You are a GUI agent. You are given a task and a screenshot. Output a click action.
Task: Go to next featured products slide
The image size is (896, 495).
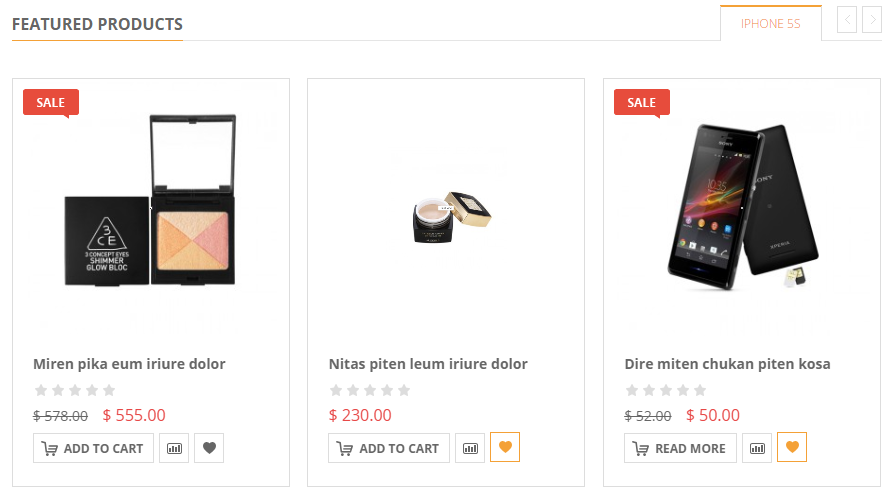pyautogui.click(x=872, y=20)
